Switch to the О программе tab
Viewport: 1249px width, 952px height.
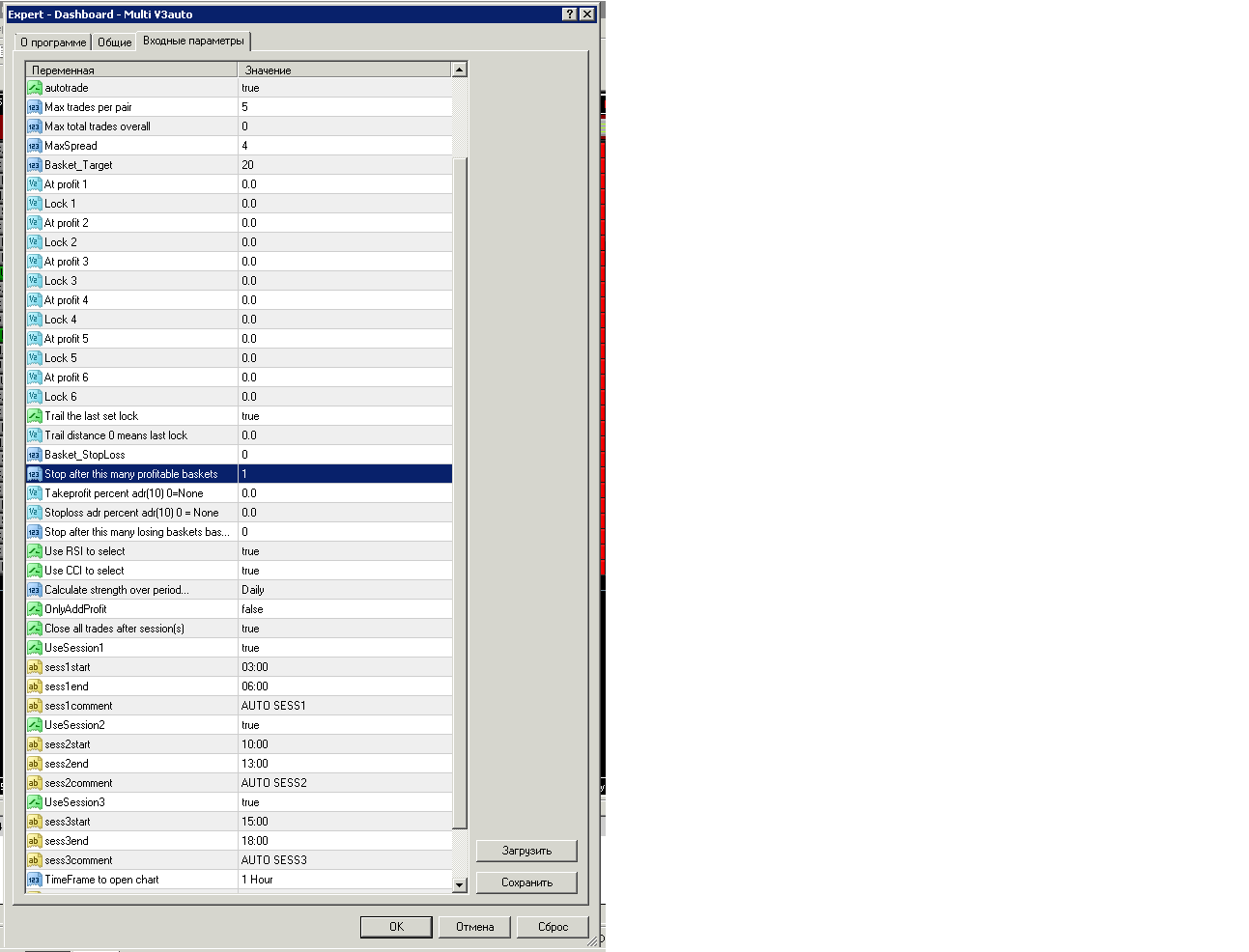click(53, 42)
